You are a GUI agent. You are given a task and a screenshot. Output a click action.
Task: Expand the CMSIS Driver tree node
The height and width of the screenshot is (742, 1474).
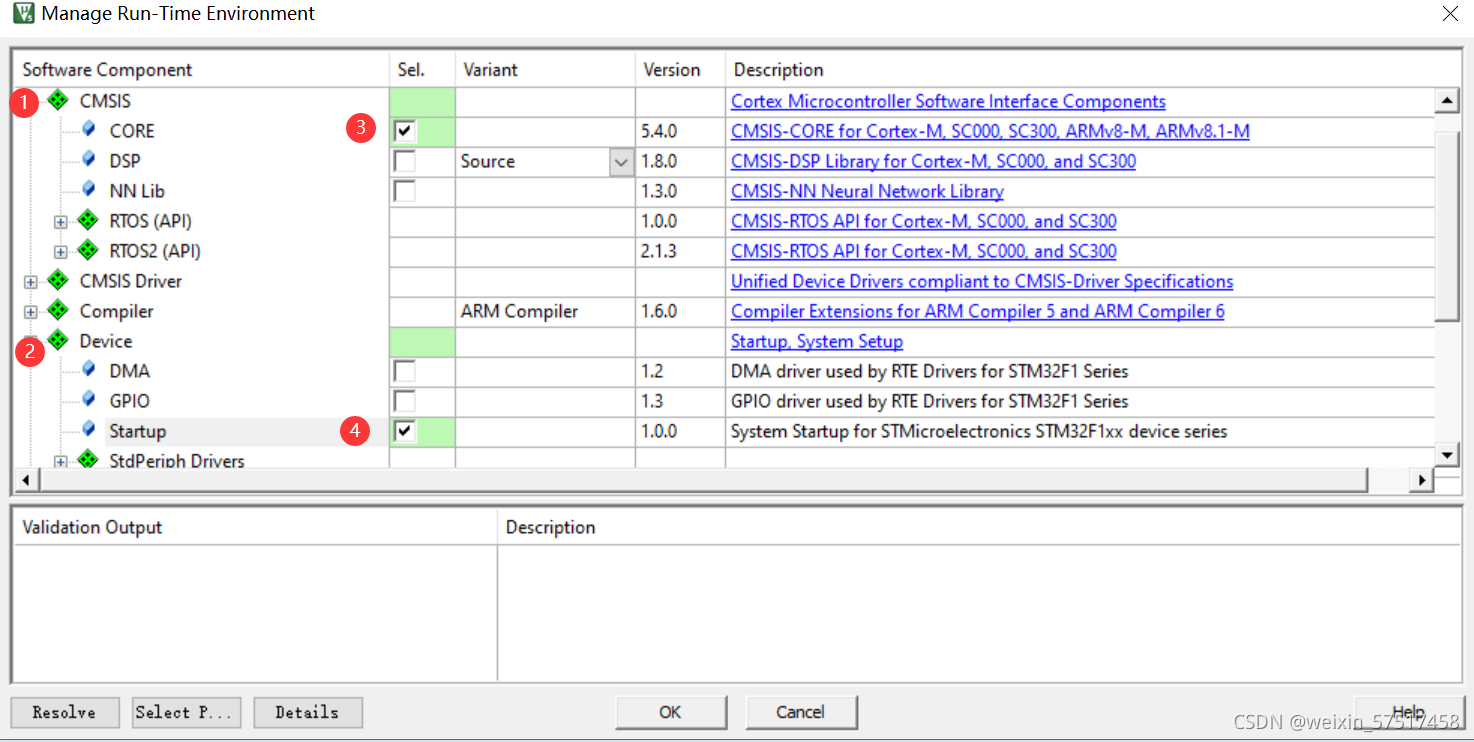[x=31, y=282]
